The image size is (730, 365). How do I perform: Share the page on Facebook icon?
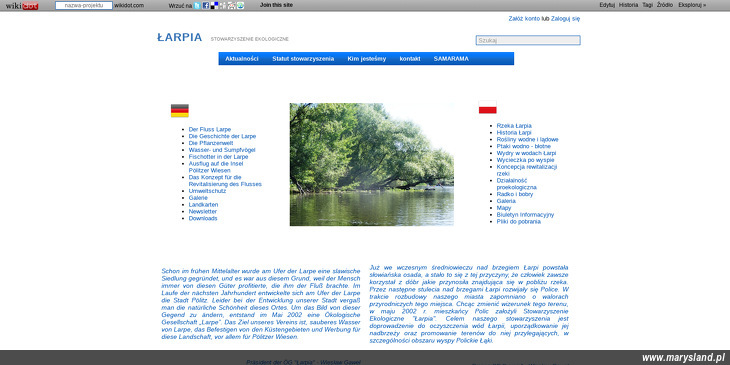pyautogui.click(x=206, y=6)
